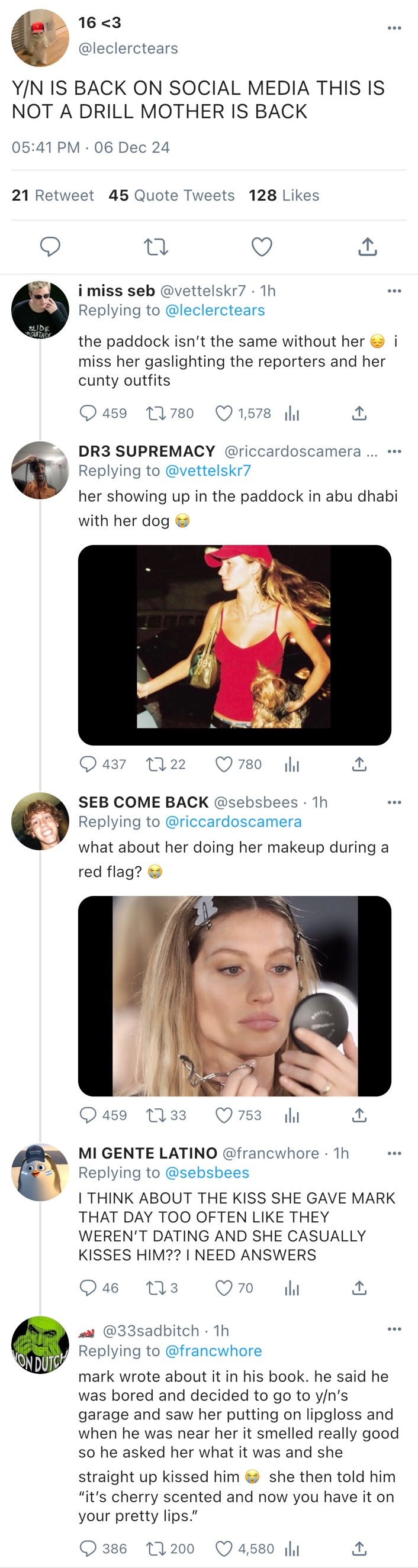Screen dimensions: 418x1568
Task: Open more options on DR3 SUPREMACY reply
Action: 394,451
